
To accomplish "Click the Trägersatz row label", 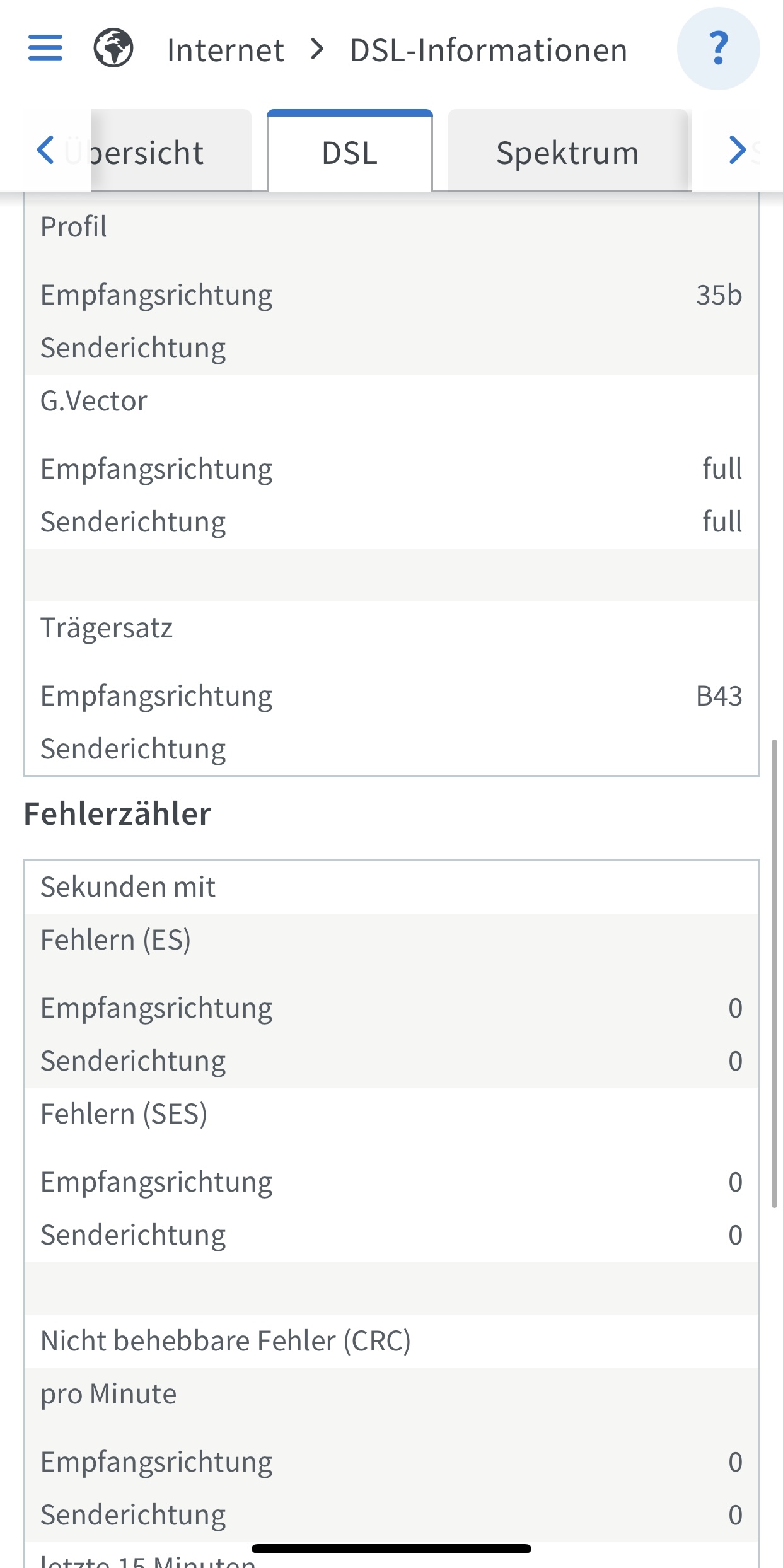I will tap(107, 628).
